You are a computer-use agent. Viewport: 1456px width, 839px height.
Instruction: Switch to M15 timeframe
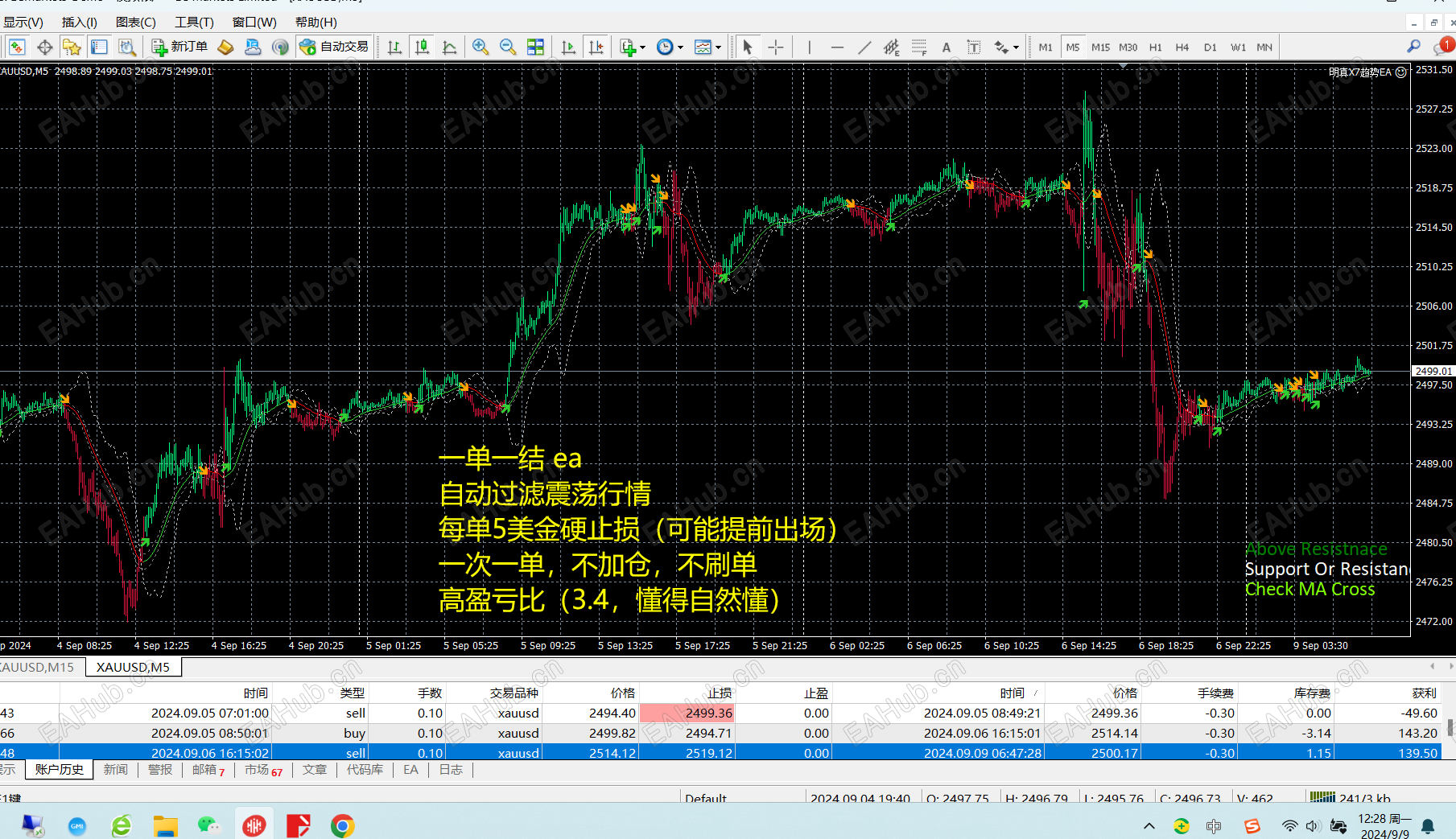[1100, 47]
